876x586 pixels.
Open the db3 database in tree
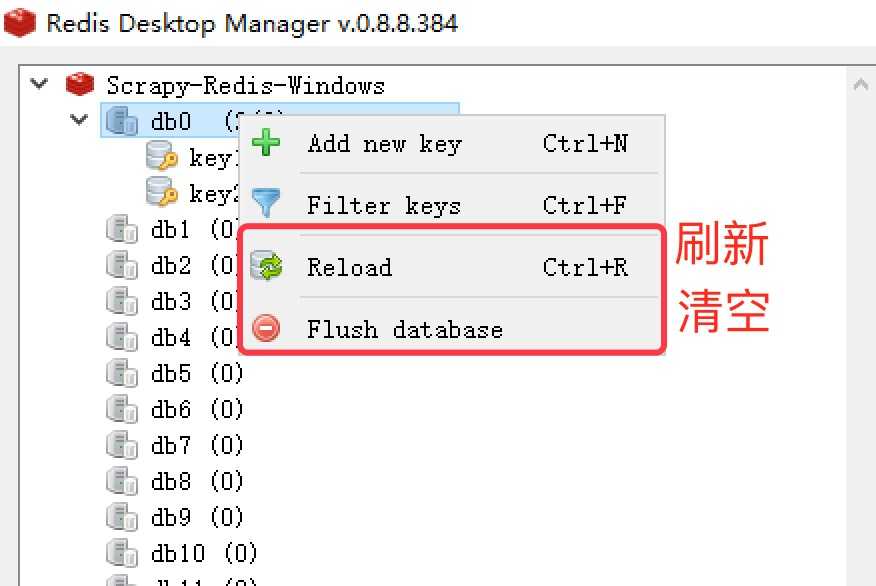(172, 302)
